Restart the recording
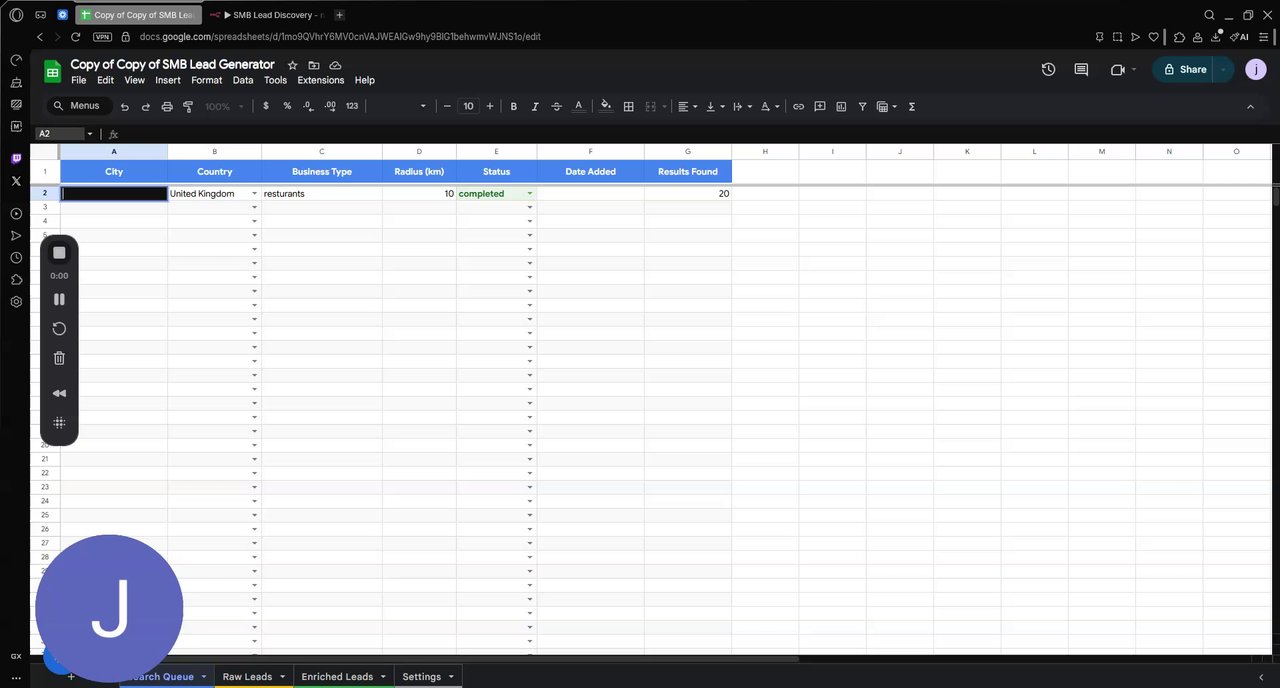The width and height of the screenshot is (1280, 688). point(59,329)
